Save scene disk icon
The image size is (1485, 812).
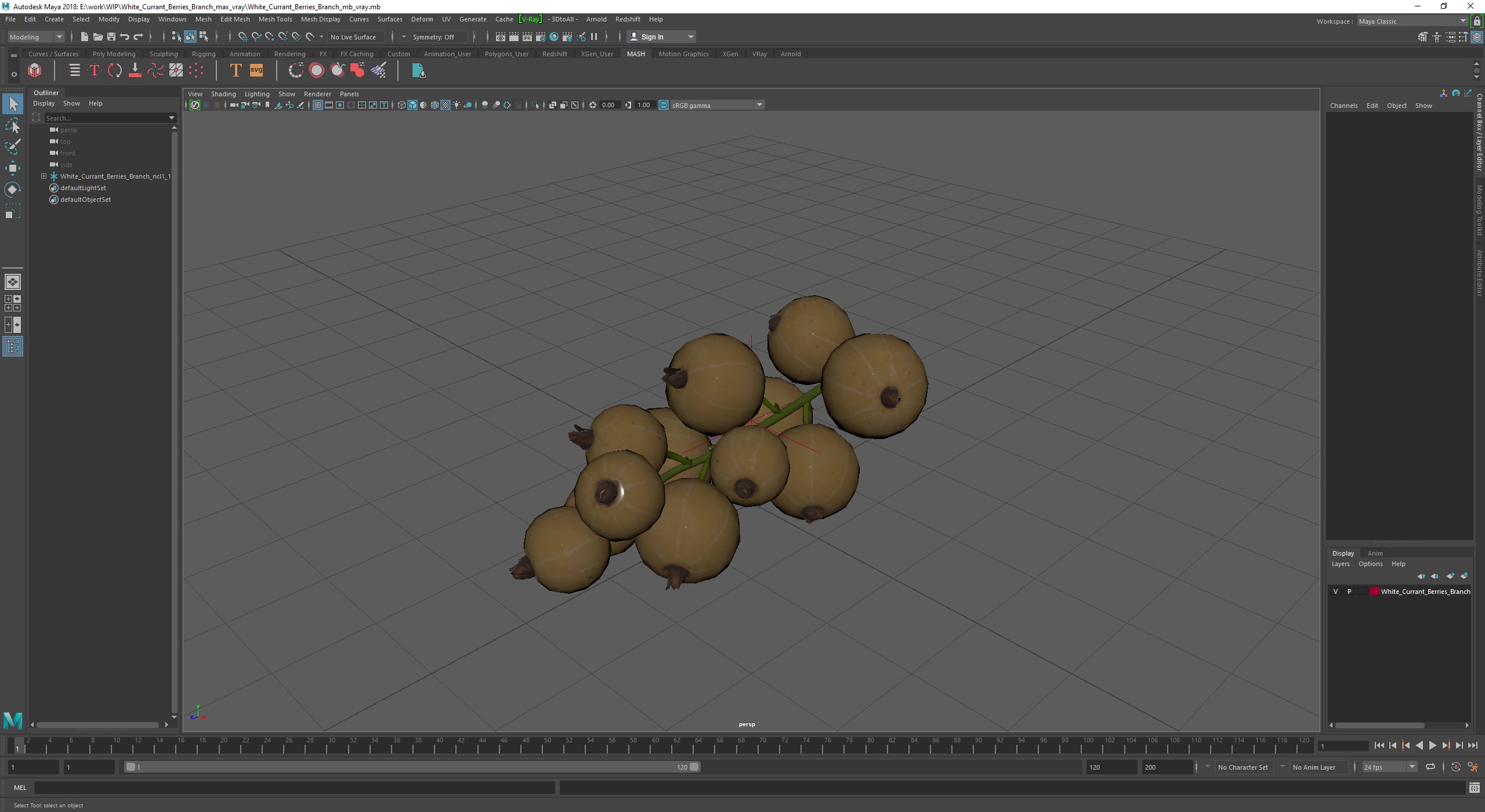tap(111, 37)
